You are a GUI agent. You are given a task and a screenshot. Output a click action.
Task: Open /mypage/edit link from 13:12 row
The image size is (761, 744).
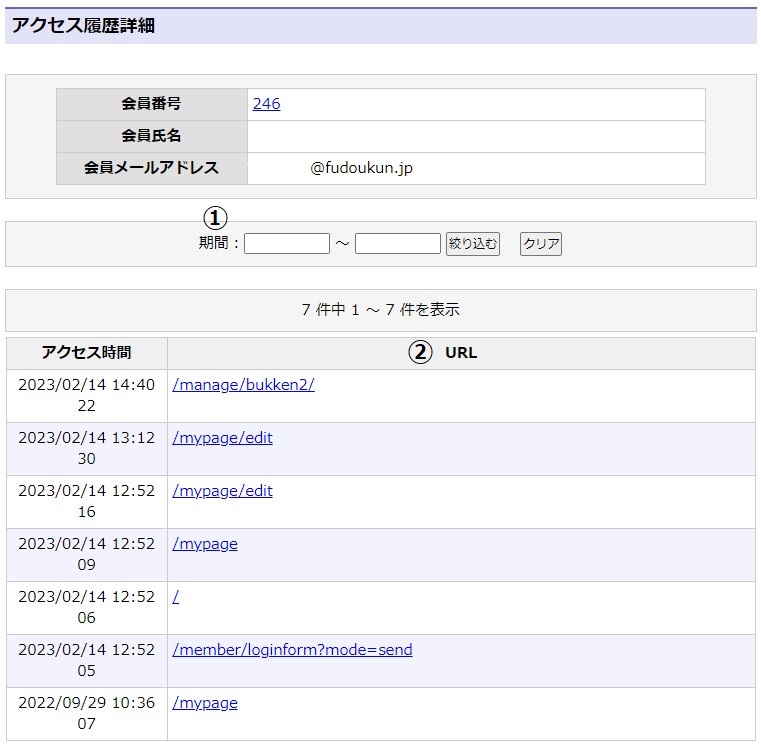click(x=222, y=438)
